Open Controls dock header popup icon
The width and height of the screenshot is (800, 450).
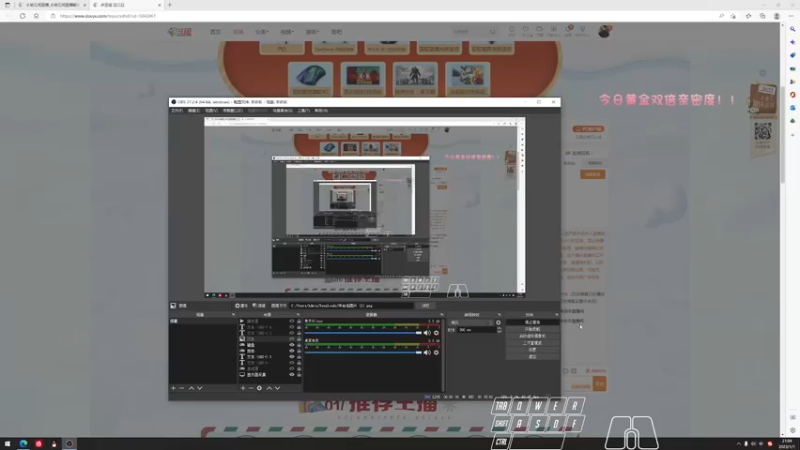[x=557, y=315]
